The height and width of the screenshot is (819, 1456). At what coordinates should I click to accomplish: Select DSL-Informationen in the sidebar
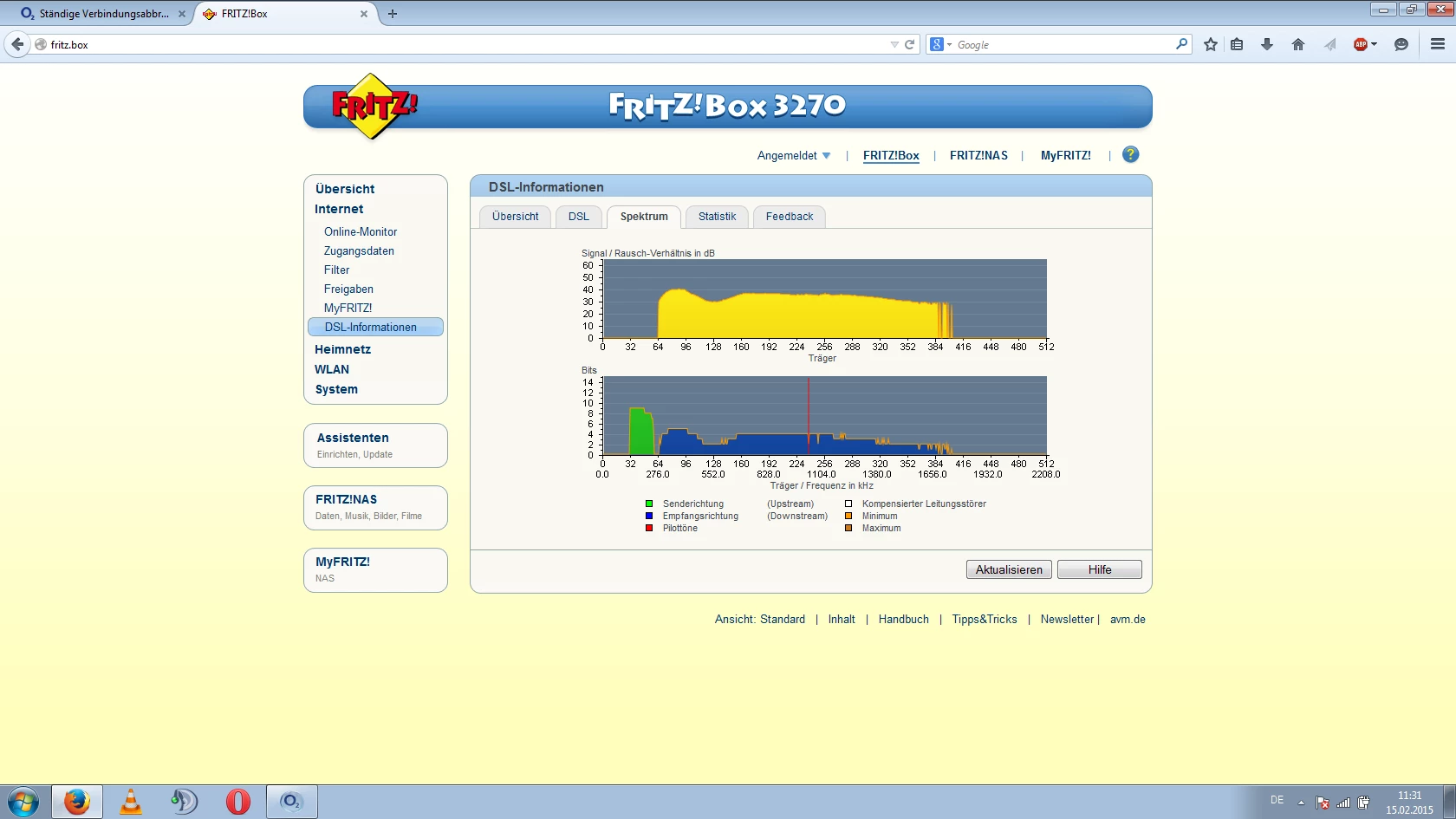coord(375,327)
